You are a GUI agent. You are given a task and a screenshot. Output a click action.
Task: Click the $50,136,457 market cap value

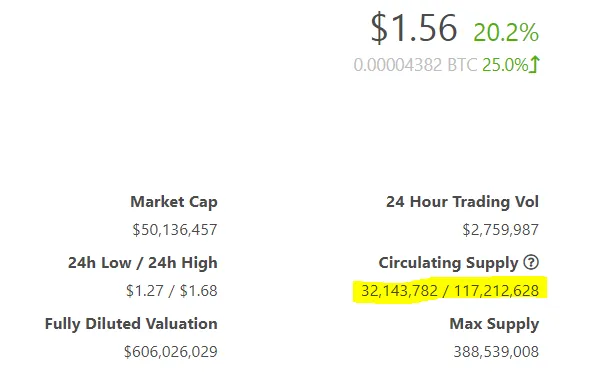tap(175, 229)
